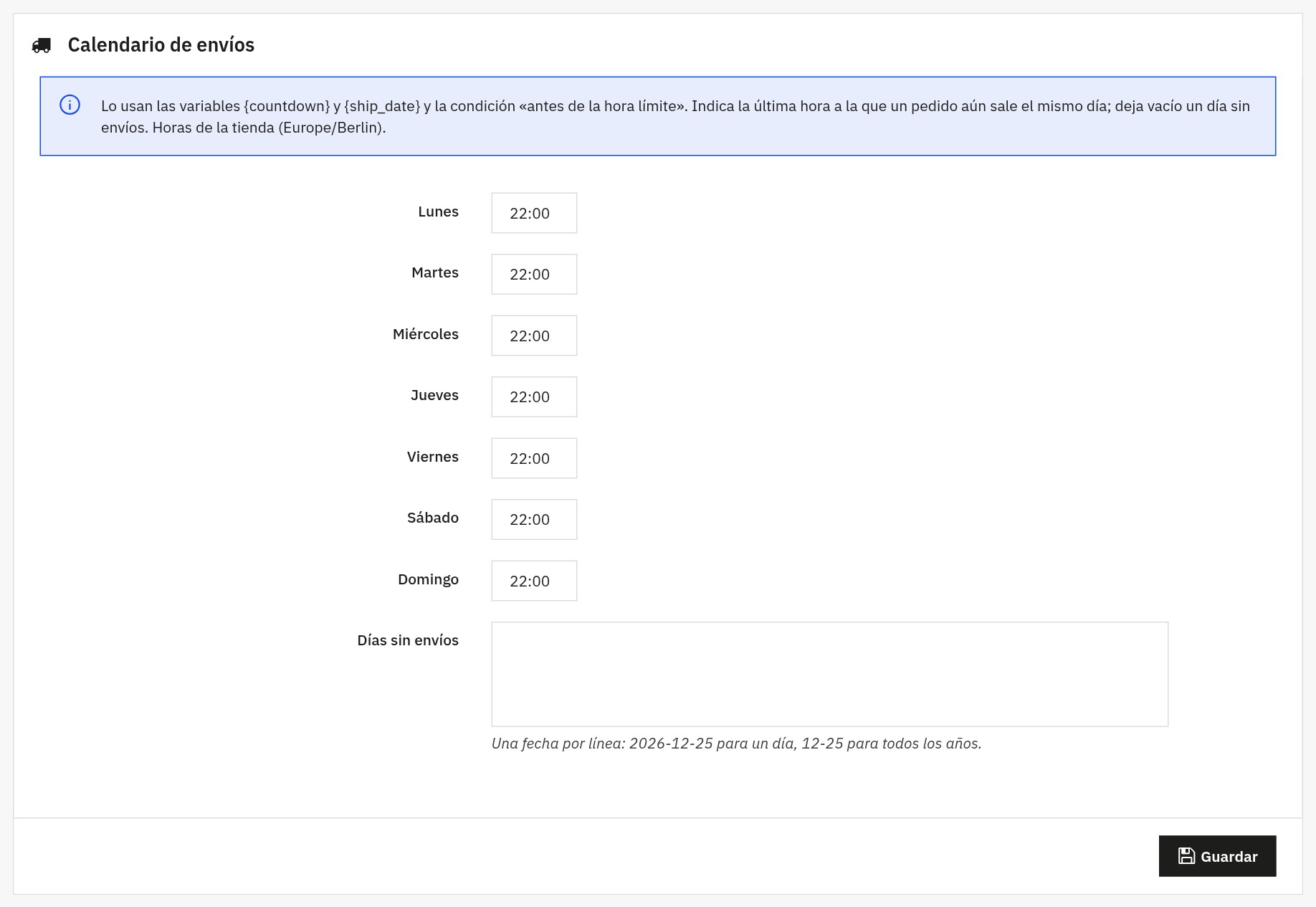
Task: Click the Domingo label
Action: [x=428, y=579]
